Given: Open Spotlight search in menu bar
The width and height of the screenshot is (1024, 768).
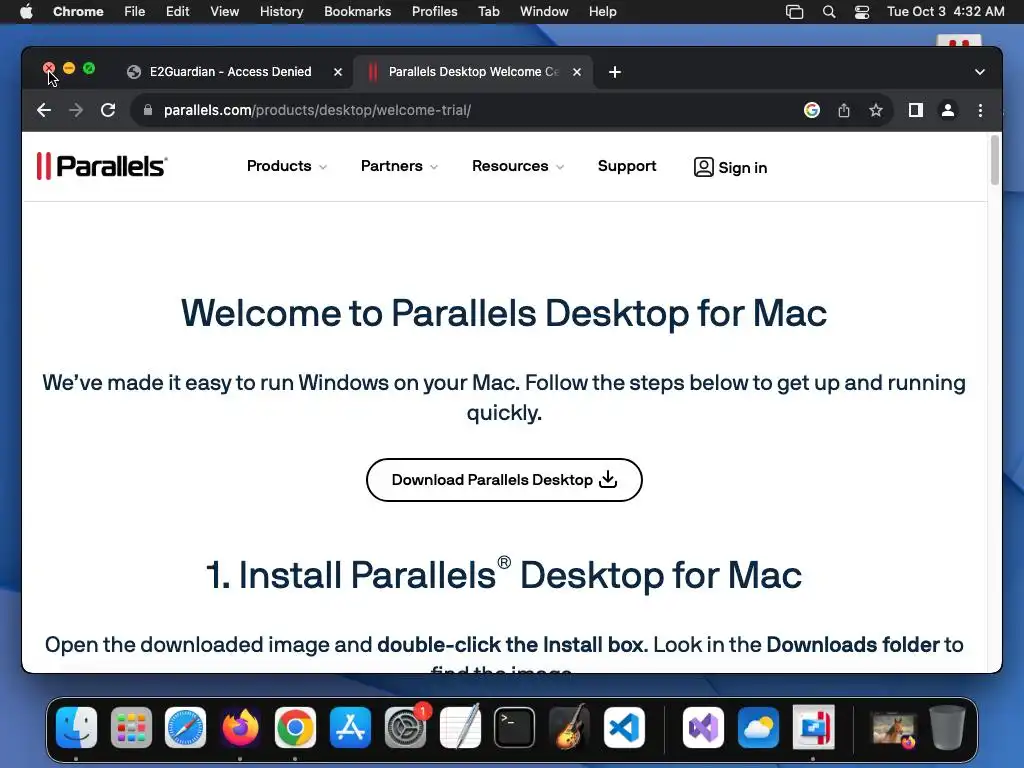Looking at the screenshot, I should (x=829, y=12).
